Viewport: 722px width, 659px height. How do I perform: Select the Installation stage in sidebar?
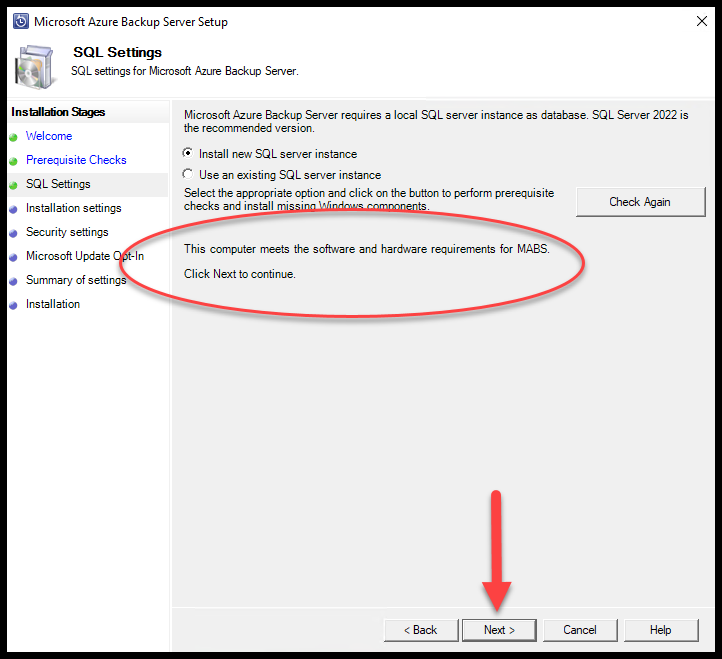53,304
